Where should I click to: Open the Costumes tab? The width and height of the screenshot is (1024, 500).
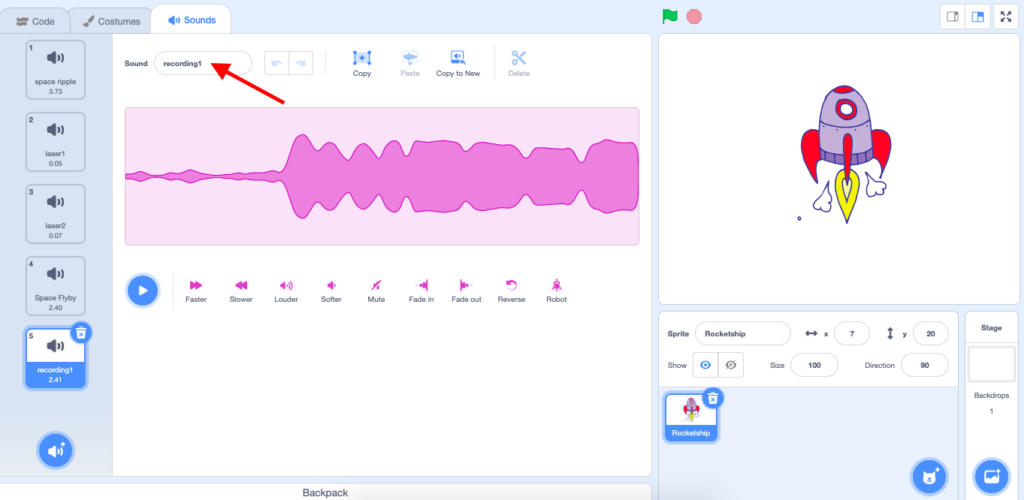pyautogui.click(x=111, y=21)
